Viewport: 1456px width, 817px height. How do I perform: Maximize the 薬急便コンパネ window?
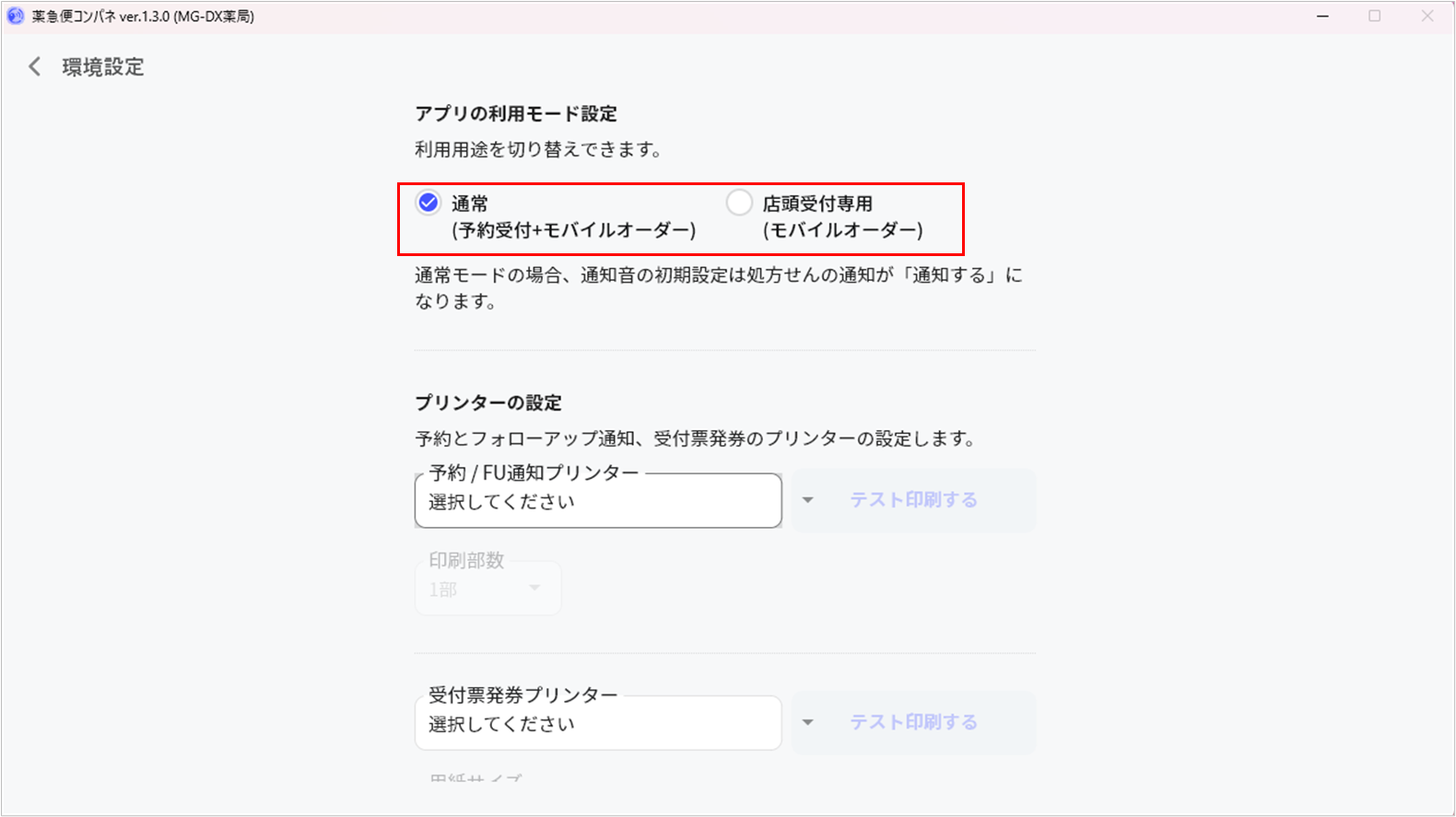pyautogui.click(x=1375, y=16)
